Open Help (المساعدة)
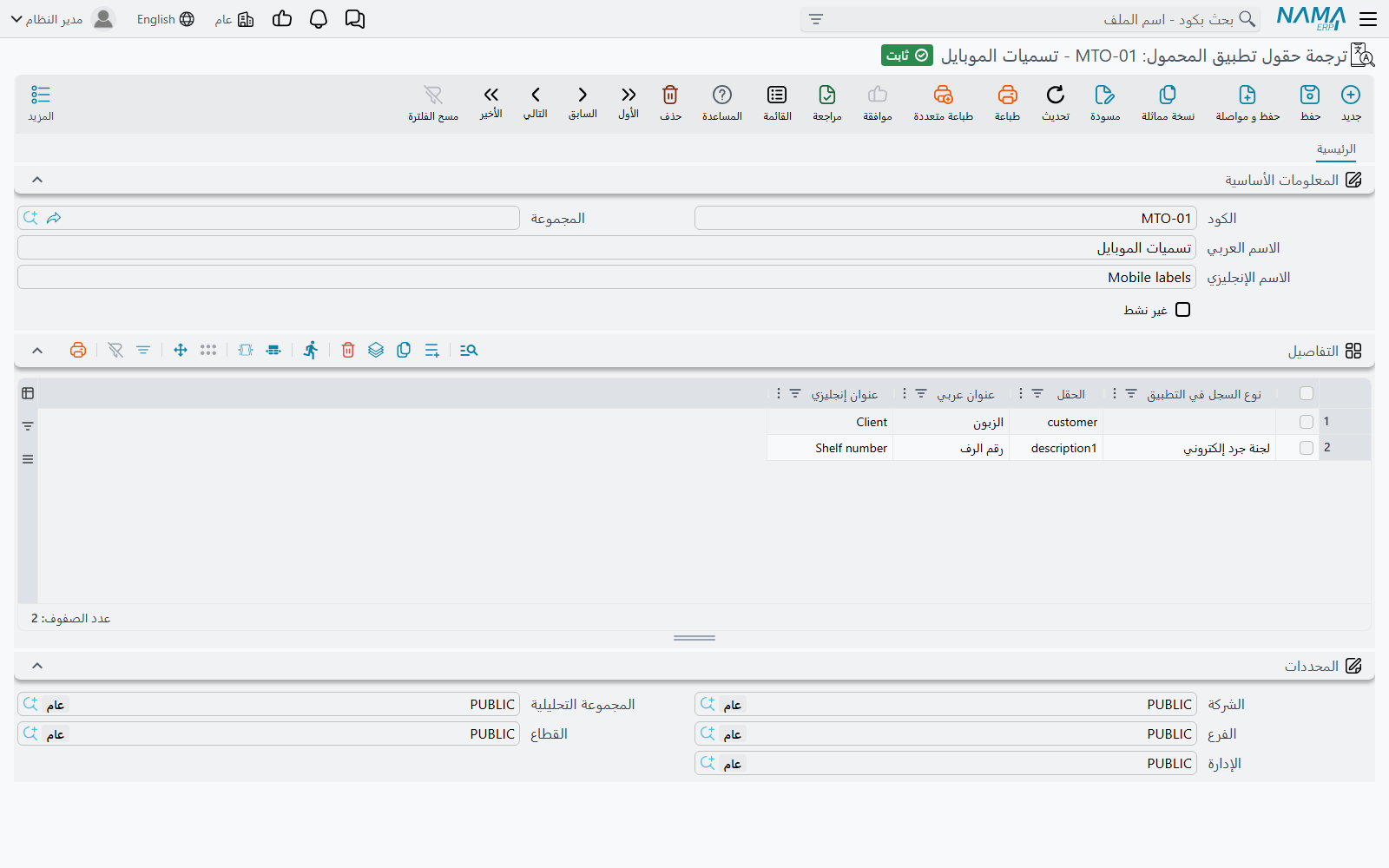This screenshot has width=1389, height=868. [722, 102]
